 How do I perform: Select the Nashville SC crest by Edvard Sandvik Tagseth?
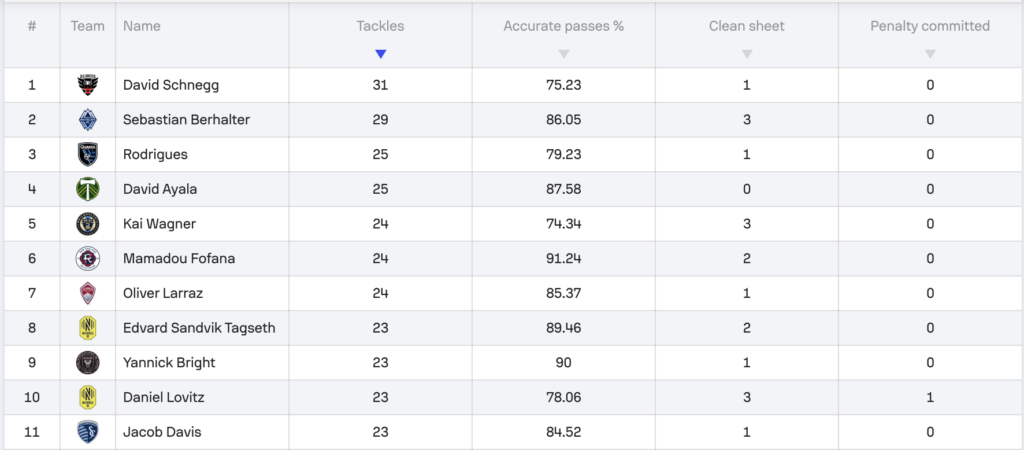point(88,328)
